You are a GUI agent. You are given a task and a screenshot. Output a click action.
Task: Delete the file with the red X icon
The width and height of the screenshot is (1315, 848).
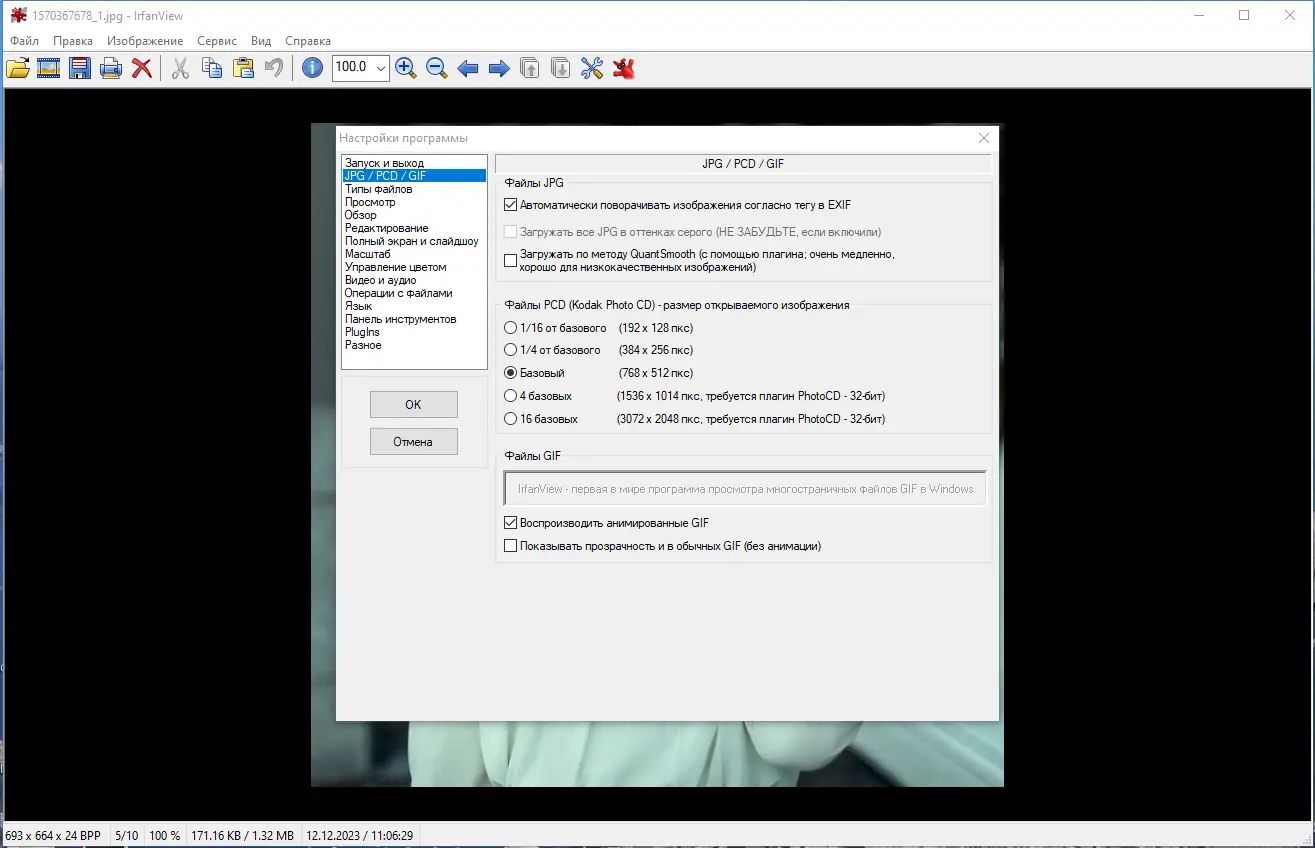click(142, 68)
